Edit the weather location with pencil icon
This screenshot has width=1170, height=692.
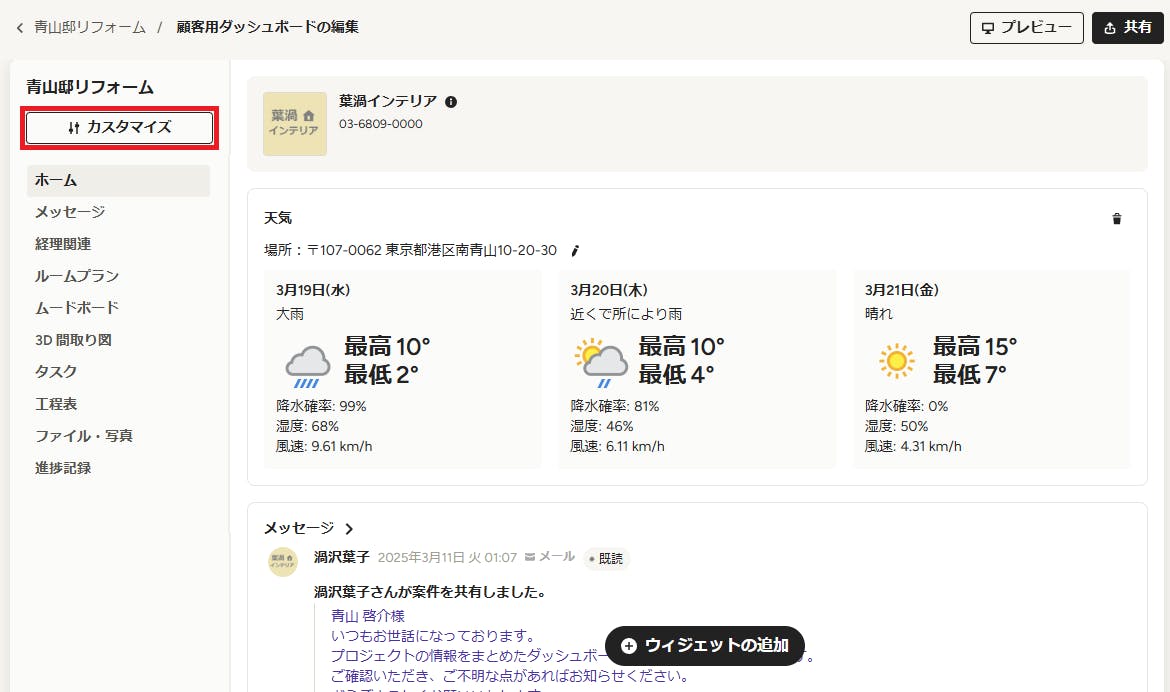point(575,251)
